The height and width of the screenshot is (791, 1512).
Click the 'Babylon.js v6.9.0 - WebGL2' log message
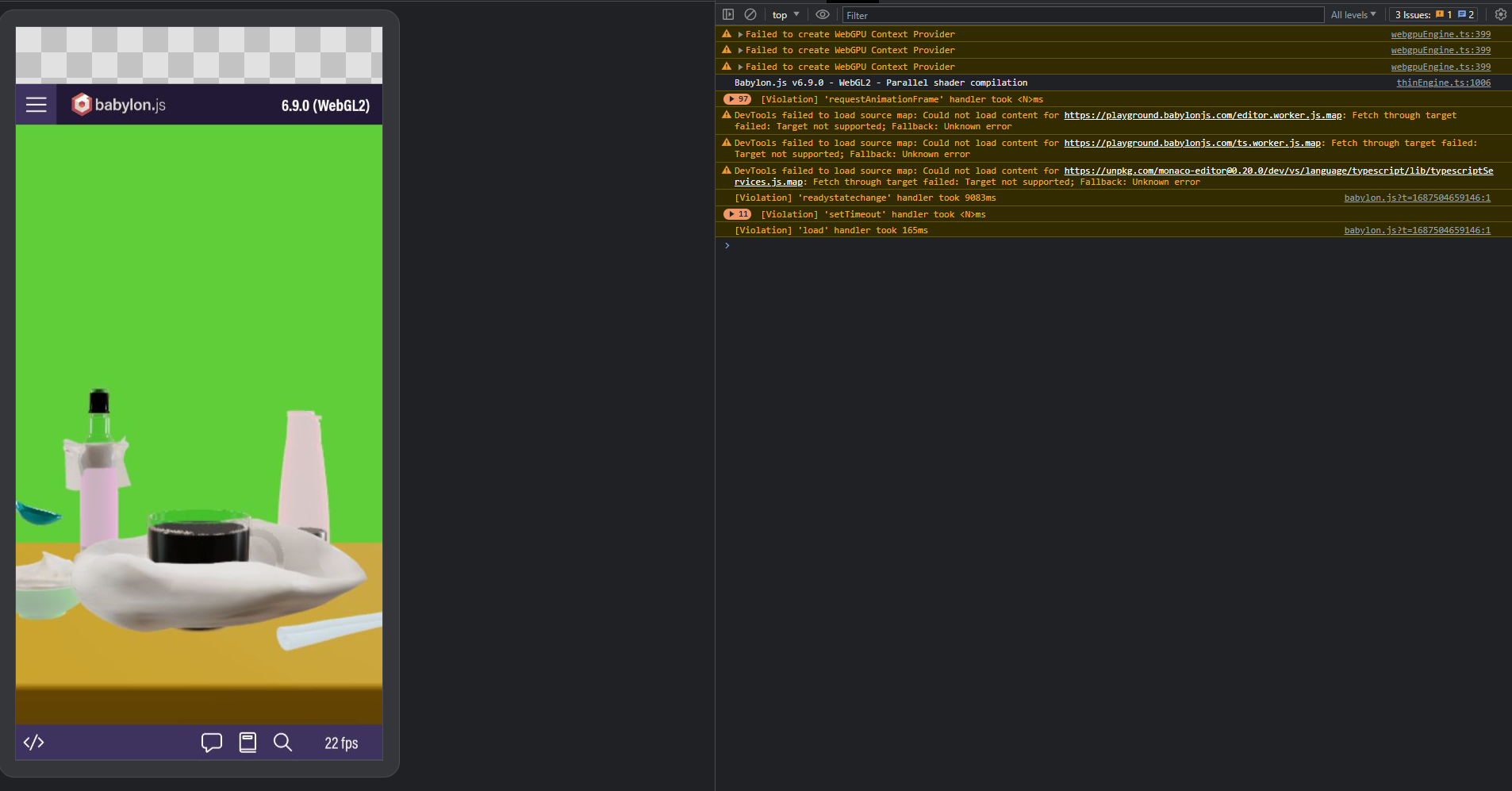[881, 83]
